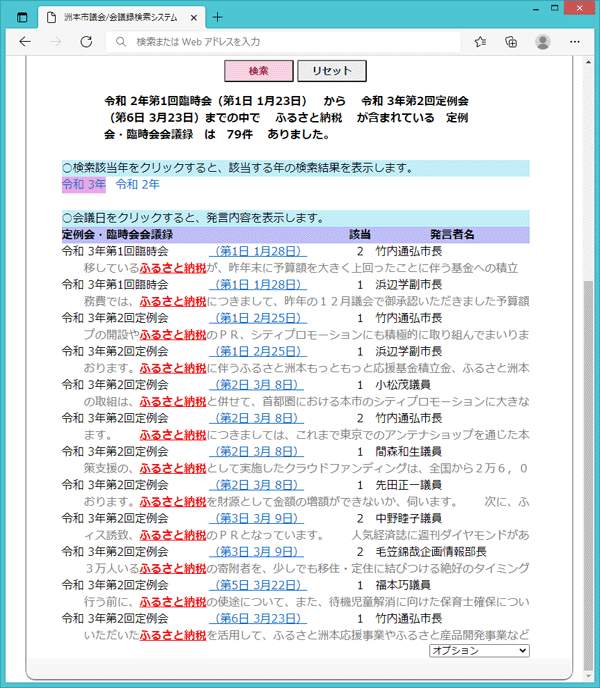Select the 洲本市議会/会議録検索システム tab
Screen dimensions: 600x688
[x=121, y=18]
